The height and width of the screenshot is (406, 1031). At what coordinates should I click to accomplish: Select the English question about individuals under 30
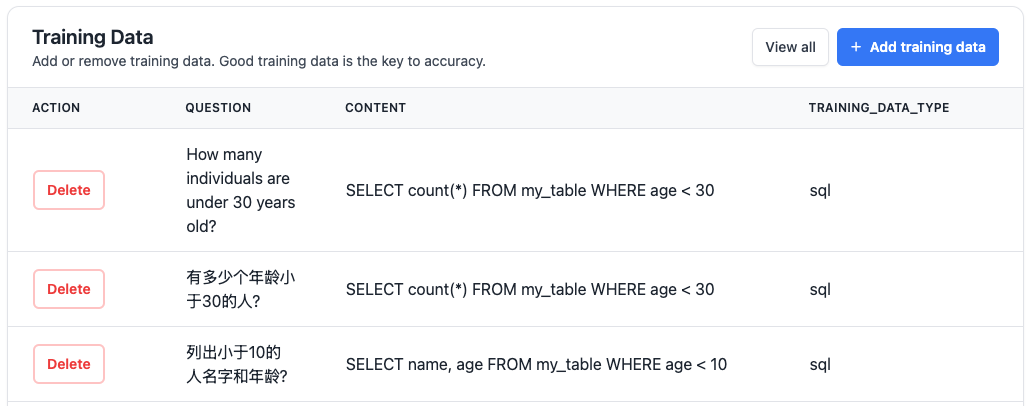(241, 190)
